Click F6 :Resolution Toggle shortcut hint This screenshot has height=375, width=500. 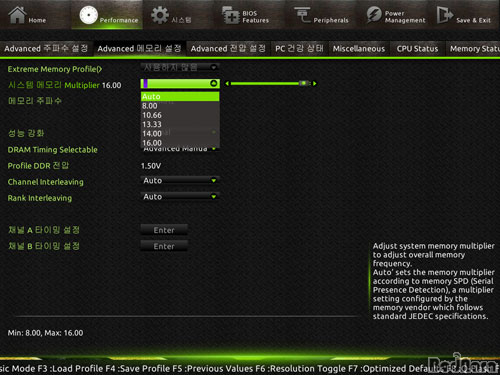pyautogui.click(x=301, y=369)
